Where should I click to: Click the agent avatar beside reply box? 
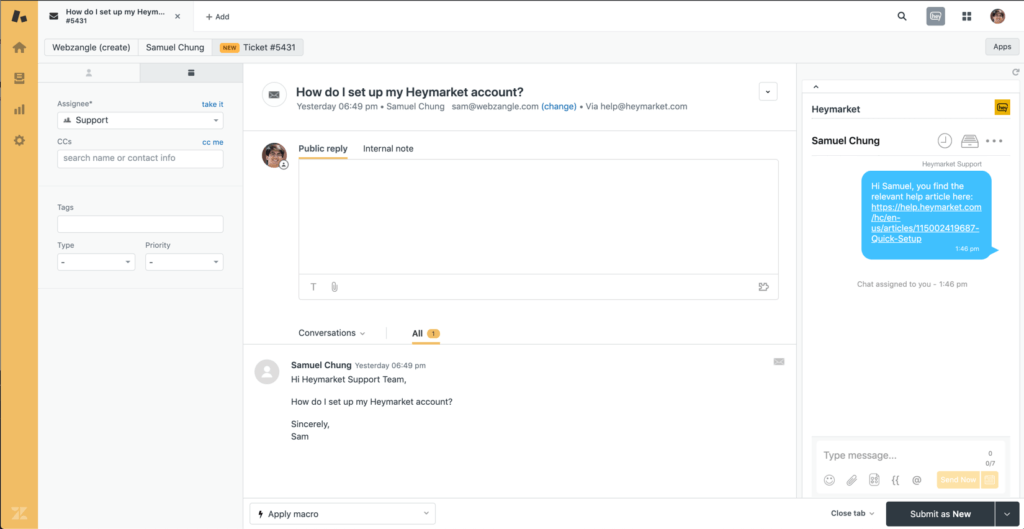coord(274,155)
